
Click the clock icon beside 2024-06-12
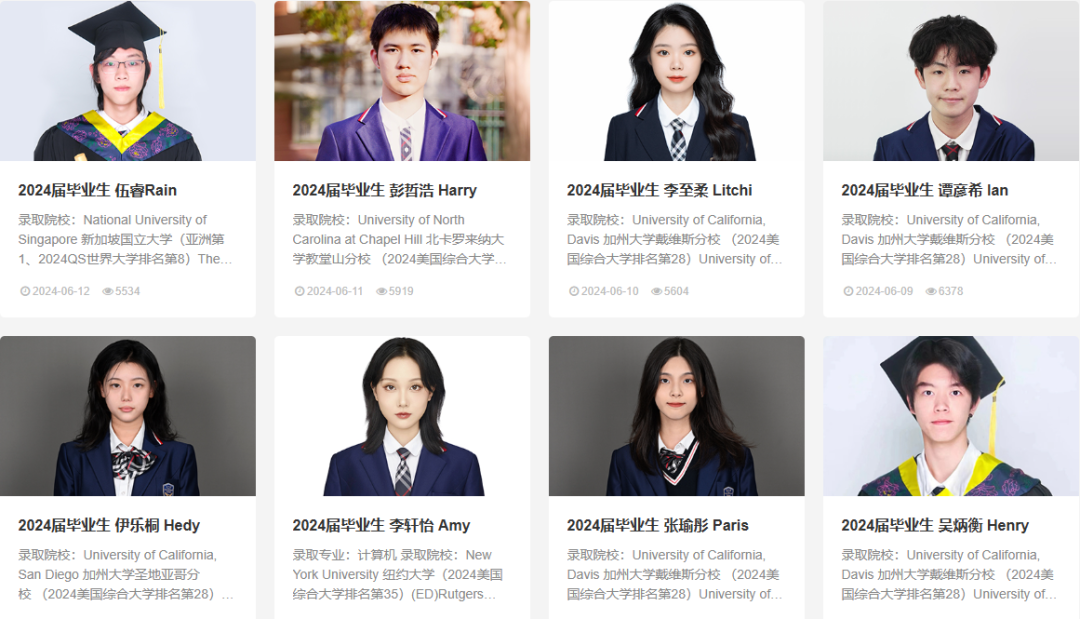point(25,291)
